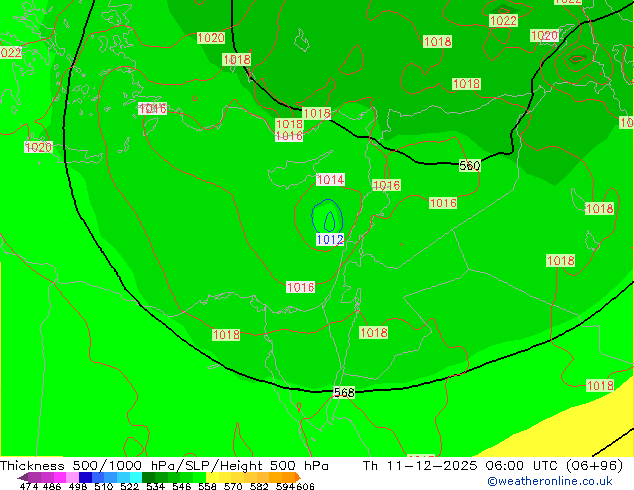Click the small blue teardrop contour inside the low
Viewport: 634px width, 490px height.
point(330,222)
